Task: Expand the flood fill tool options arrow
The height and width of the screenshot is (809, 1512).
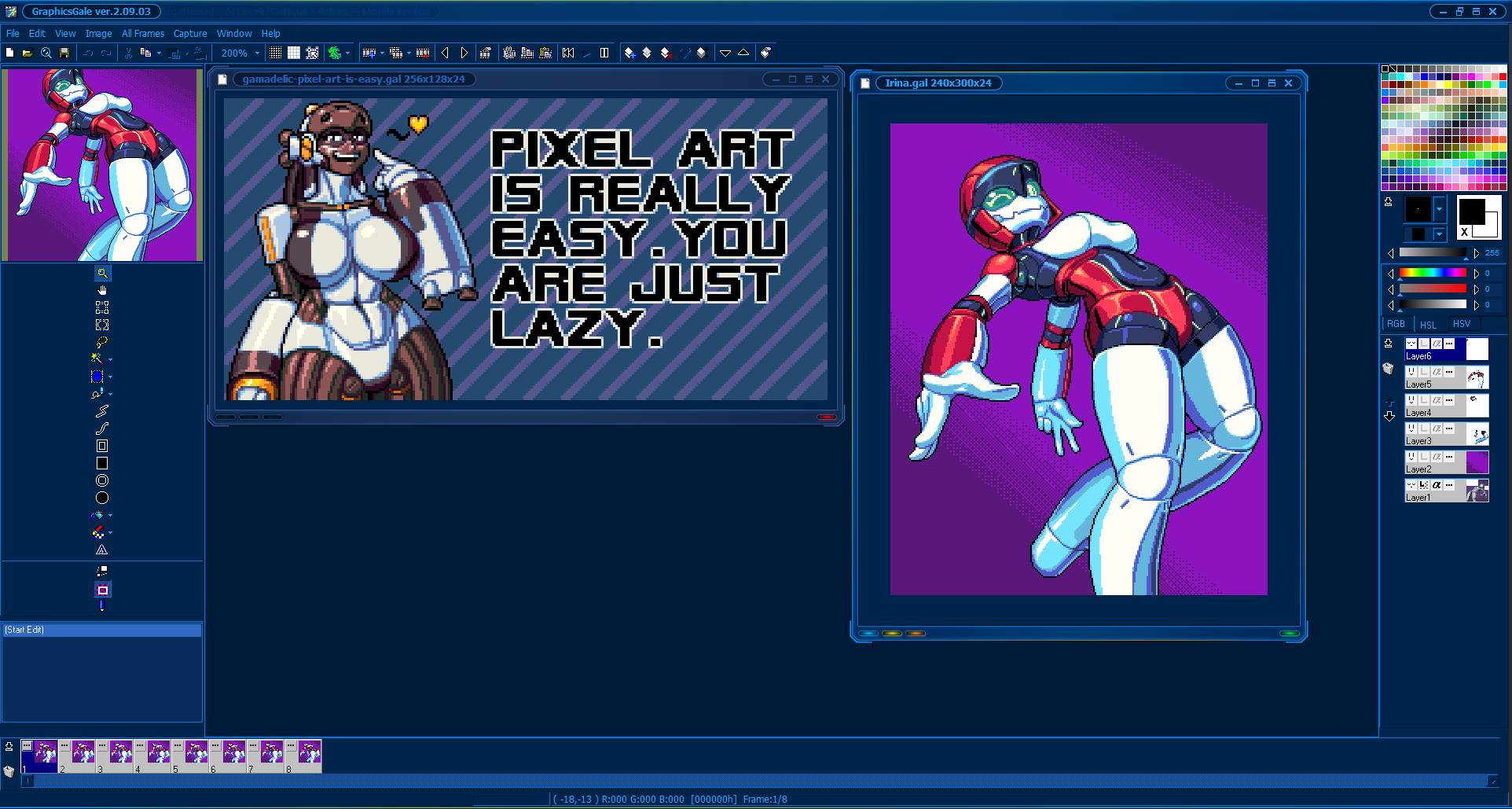Action: (110, 516)
